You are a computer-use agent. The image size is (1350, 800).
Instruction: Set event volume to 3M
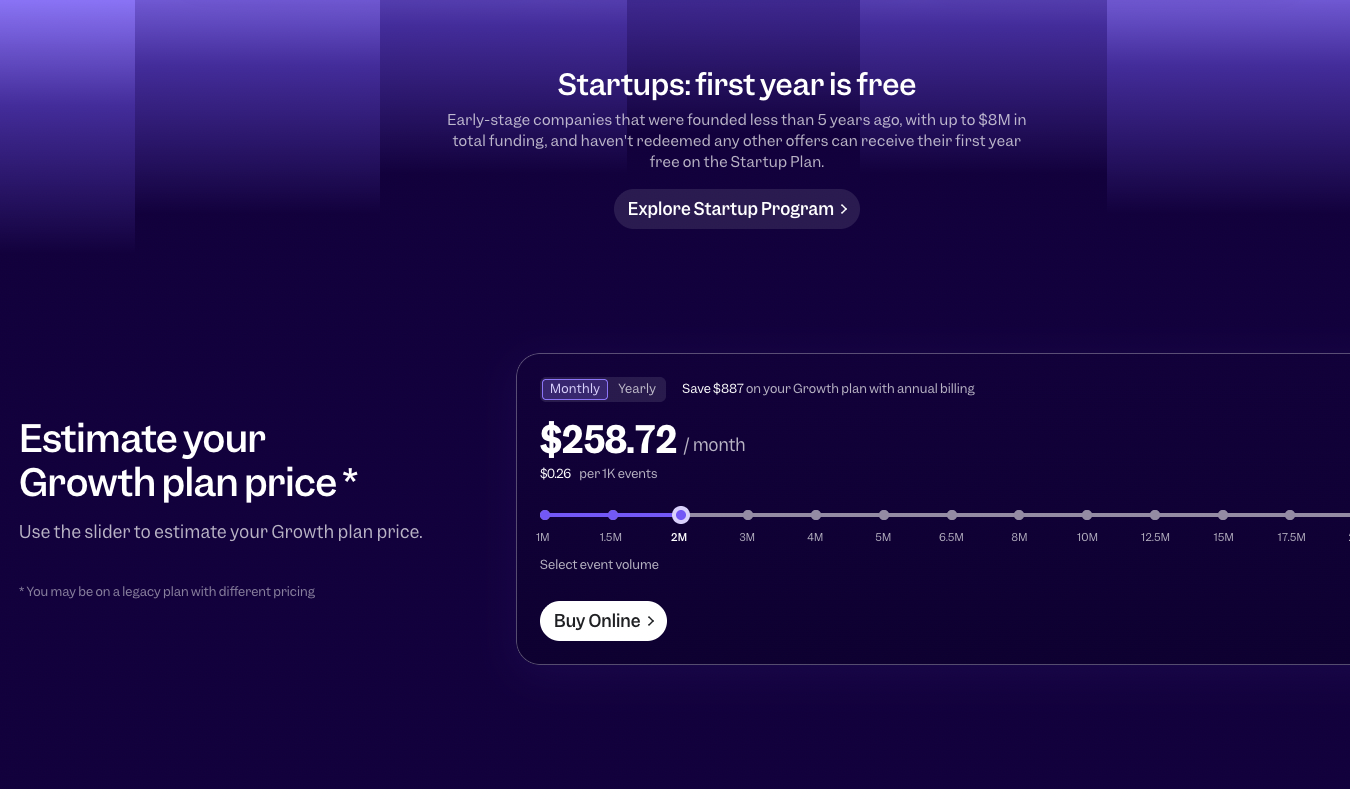coord(748,515)
